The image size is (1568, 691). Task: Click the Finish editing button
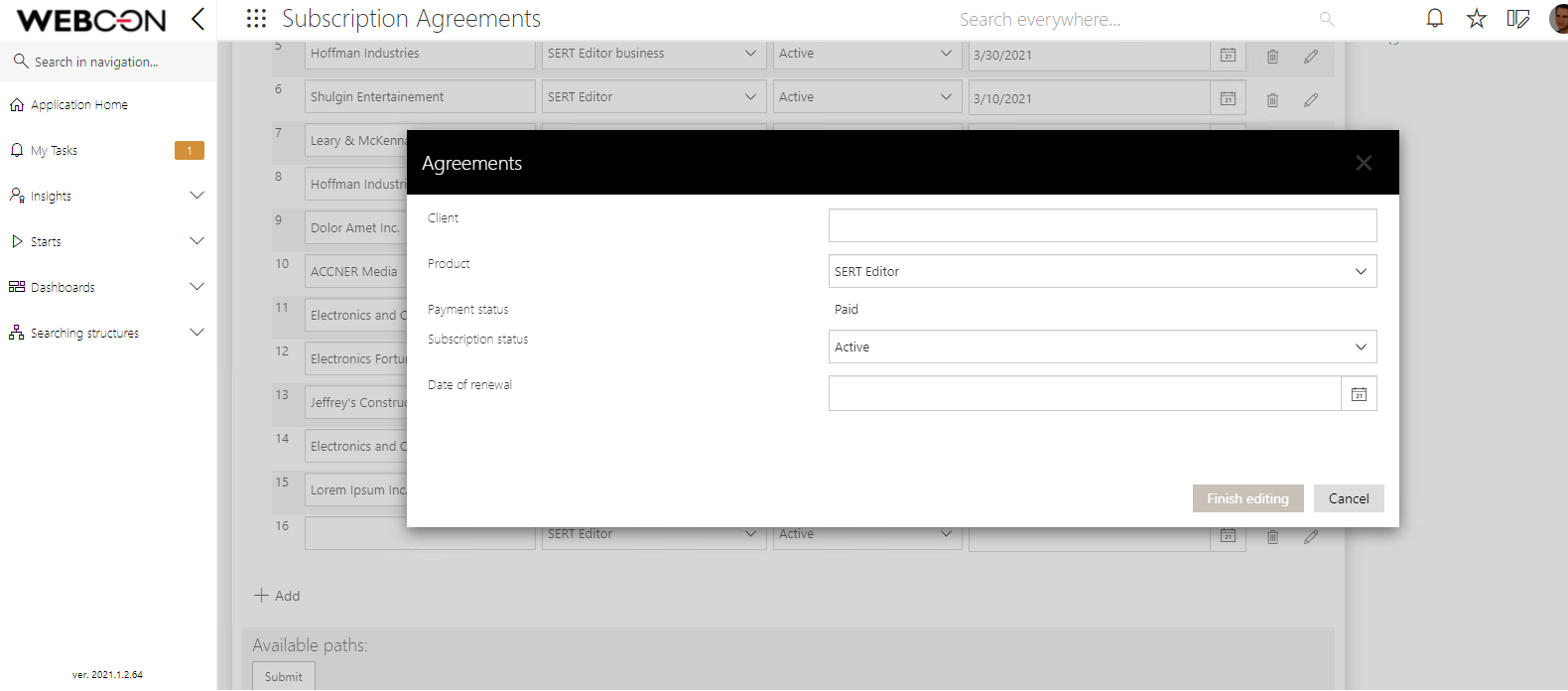tap(1247, 498)
